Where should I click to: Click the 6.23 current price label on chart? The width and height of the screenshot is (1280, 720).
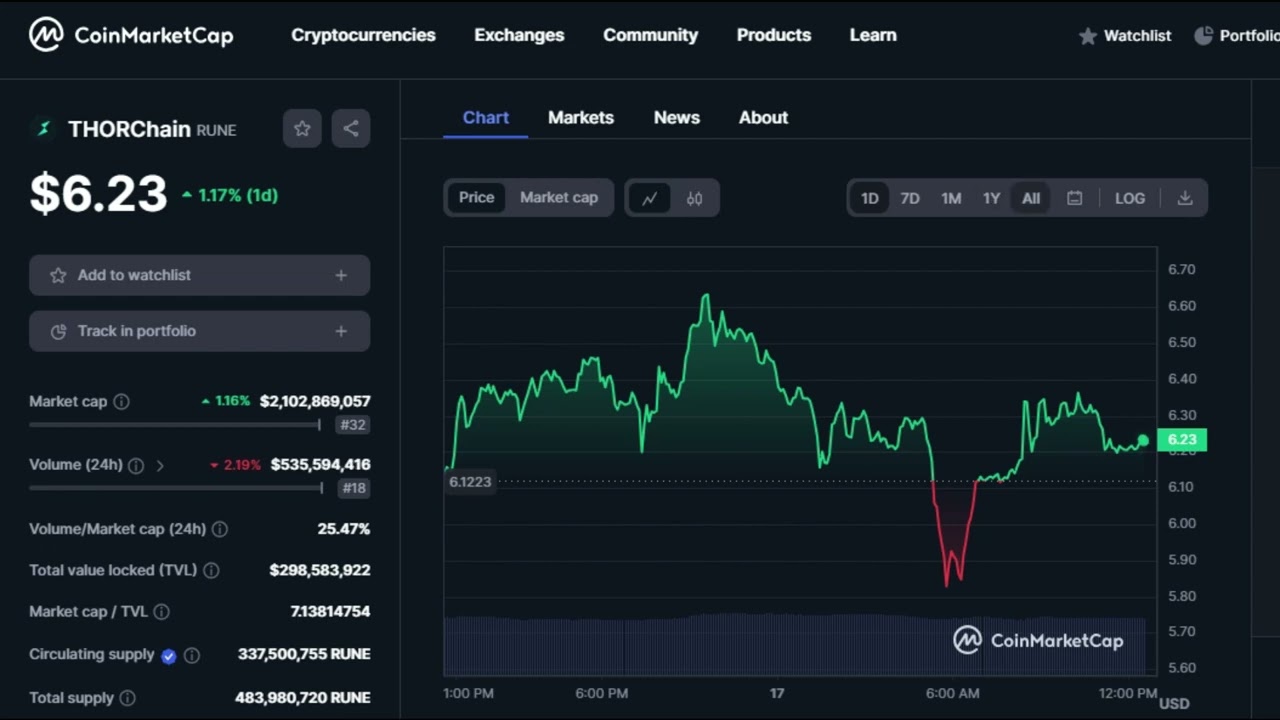tap(1182, 439)
